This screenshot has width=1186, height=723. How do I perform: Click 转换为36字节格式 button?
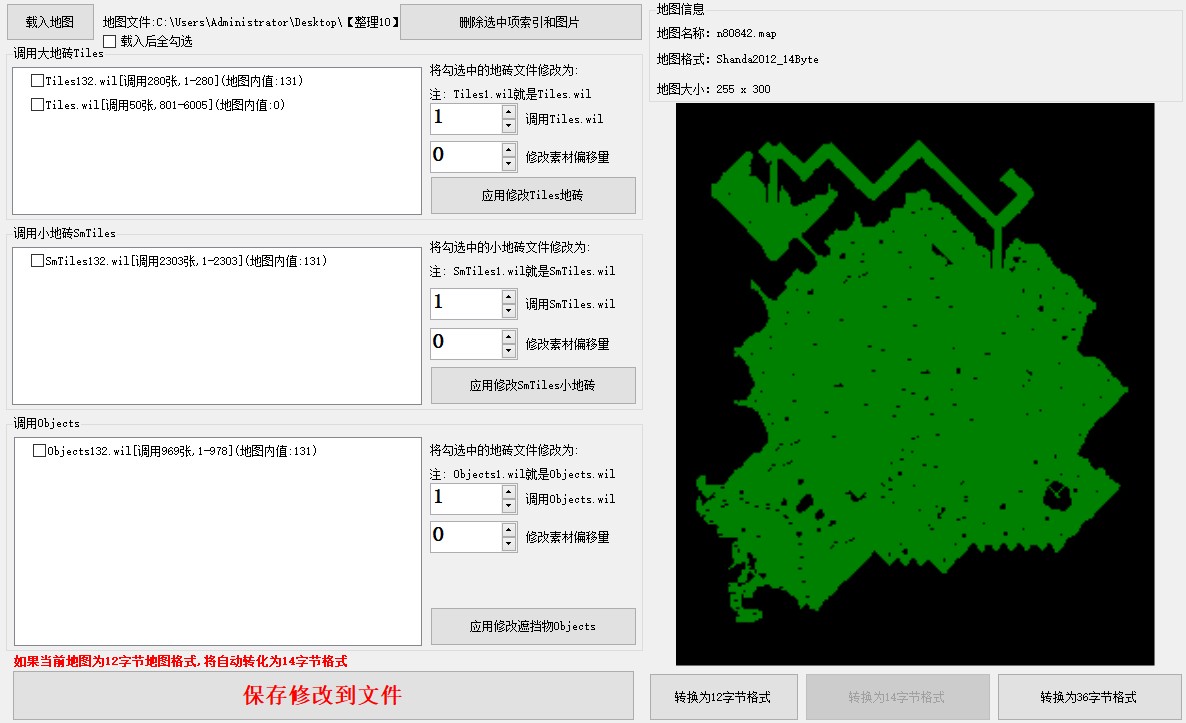(x=1089, y=697)
